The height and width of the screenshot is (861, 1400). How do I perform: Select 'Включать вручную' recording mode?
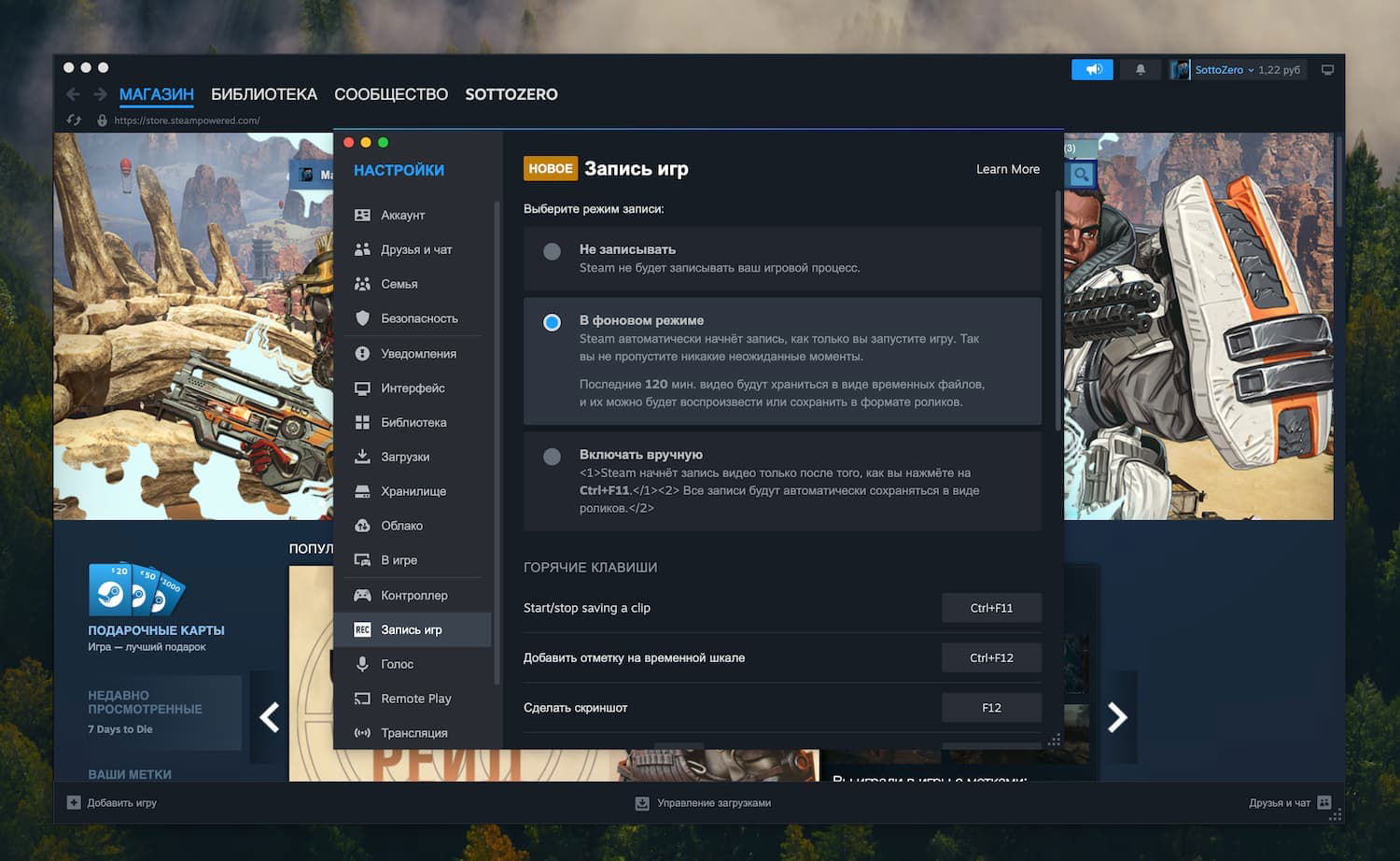pyautogui.click(x=552, y=457)
